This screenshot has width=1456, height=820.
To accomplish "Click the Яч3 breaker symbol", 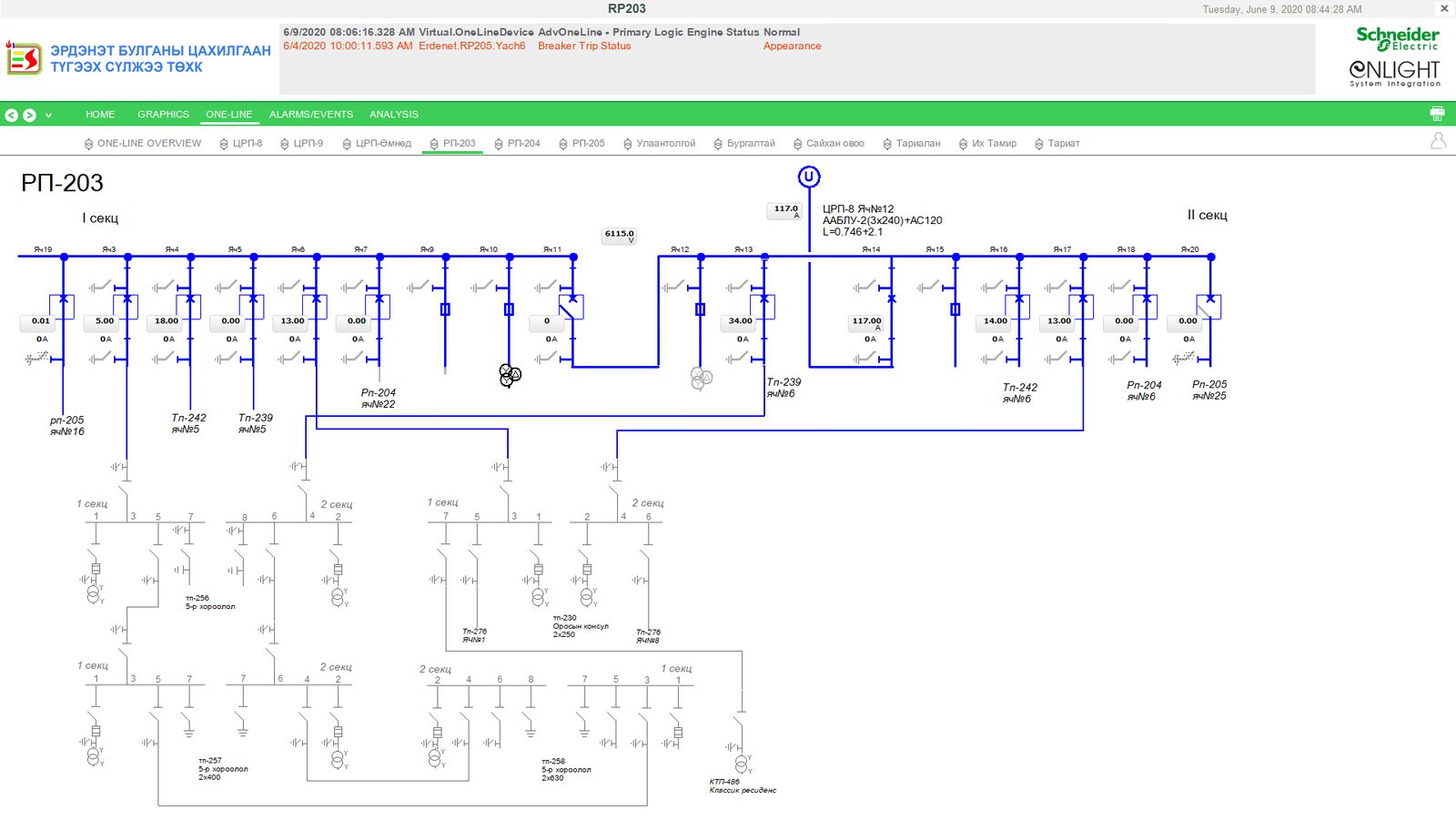I will click(x=127, y=306).
